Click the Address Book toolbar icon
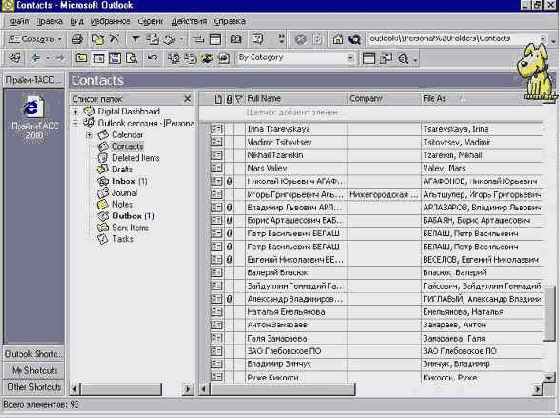The width and height of the screenshot is (560, 418). pyautogui.click(x=236, y=39)
